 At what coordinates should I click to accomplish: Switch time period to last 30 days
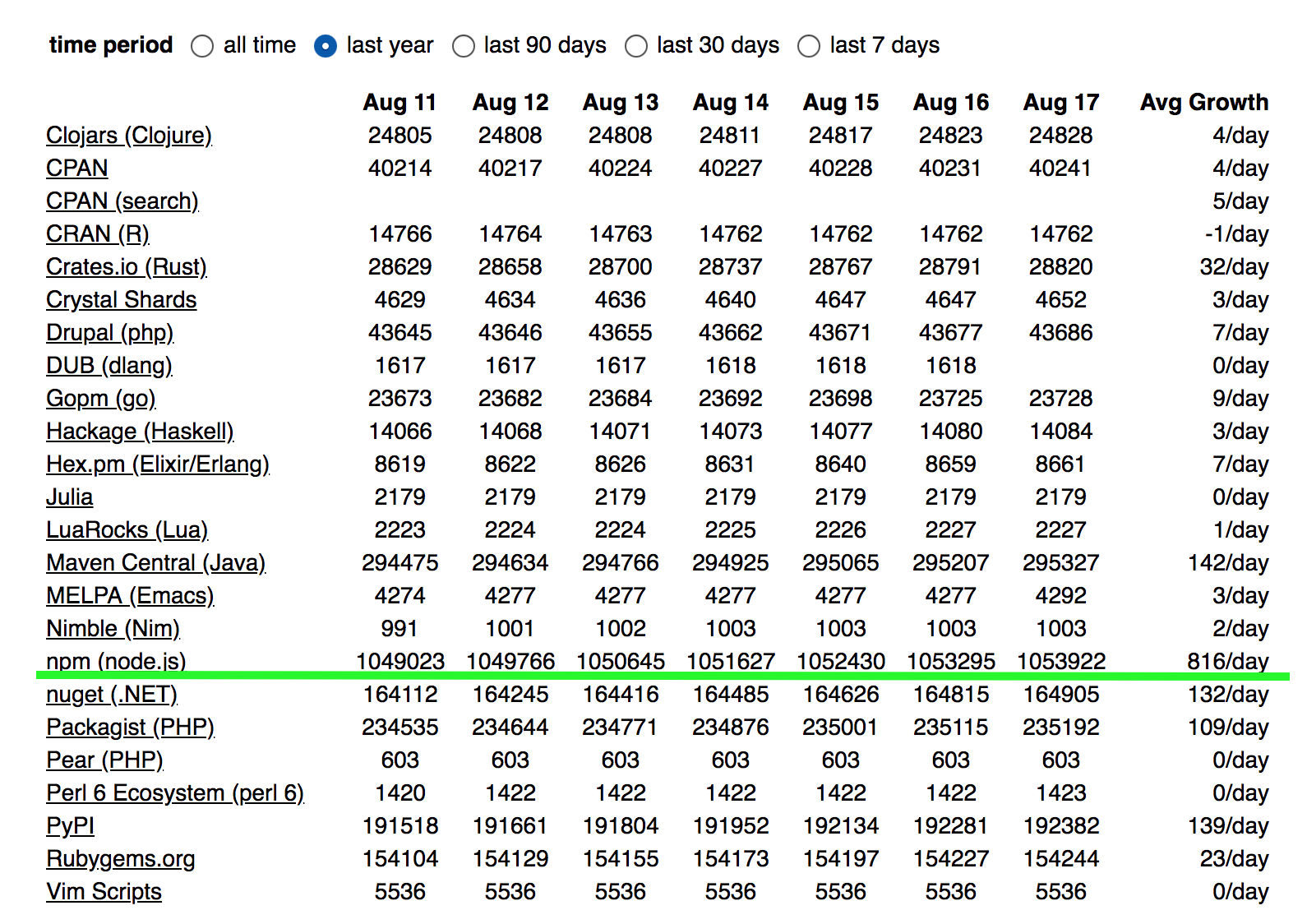(x=636, y=46)
